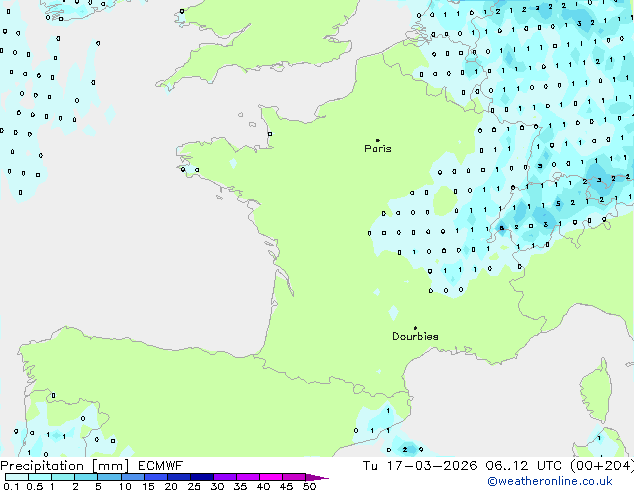Select the 0.5–1 mm legend swatch

(40, 477)
